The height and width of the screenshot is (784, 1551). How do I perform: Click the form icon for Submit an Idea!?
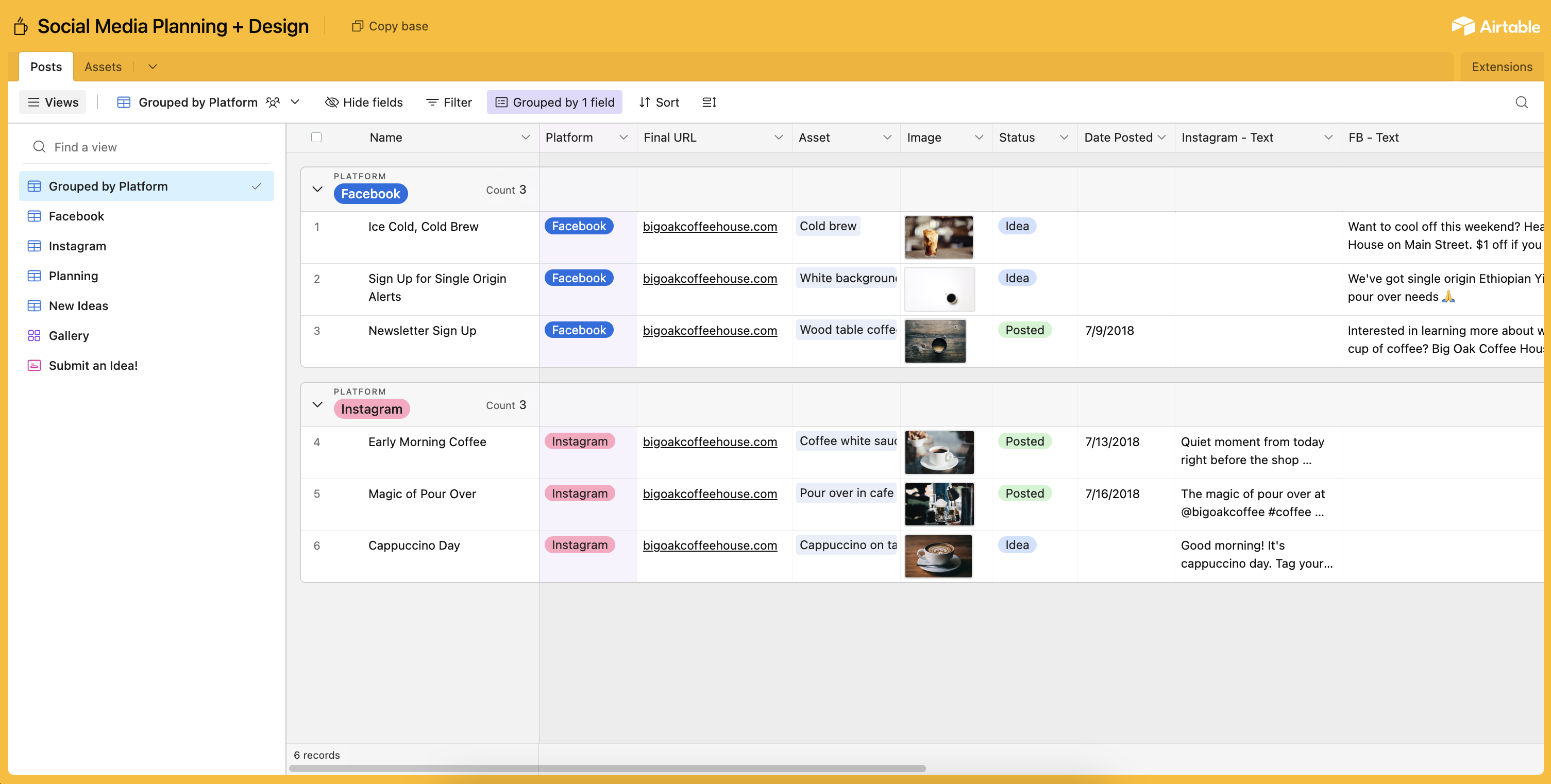pos(35,366)
